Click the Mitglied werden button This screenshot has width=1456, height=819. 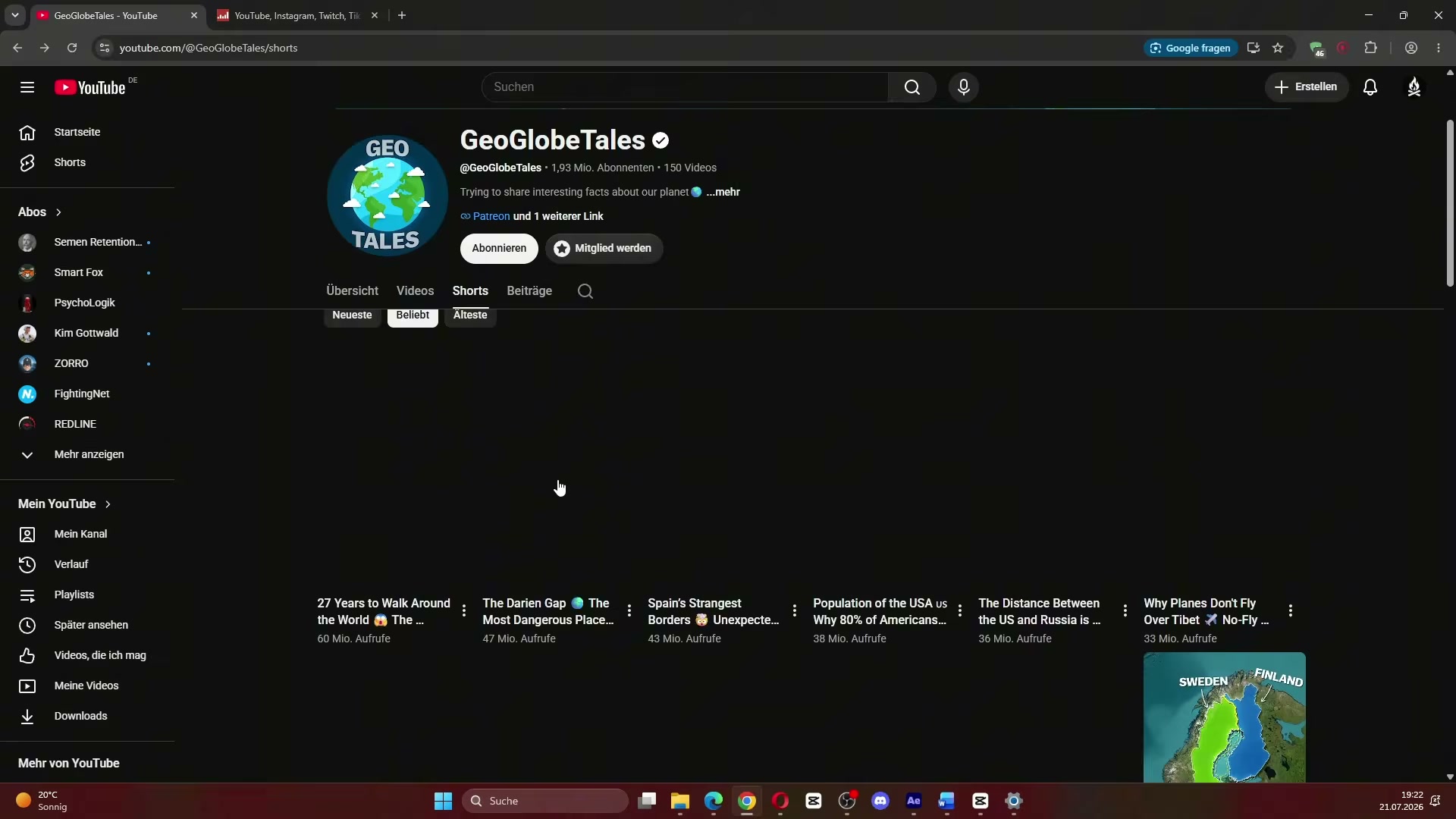[604, 249]
